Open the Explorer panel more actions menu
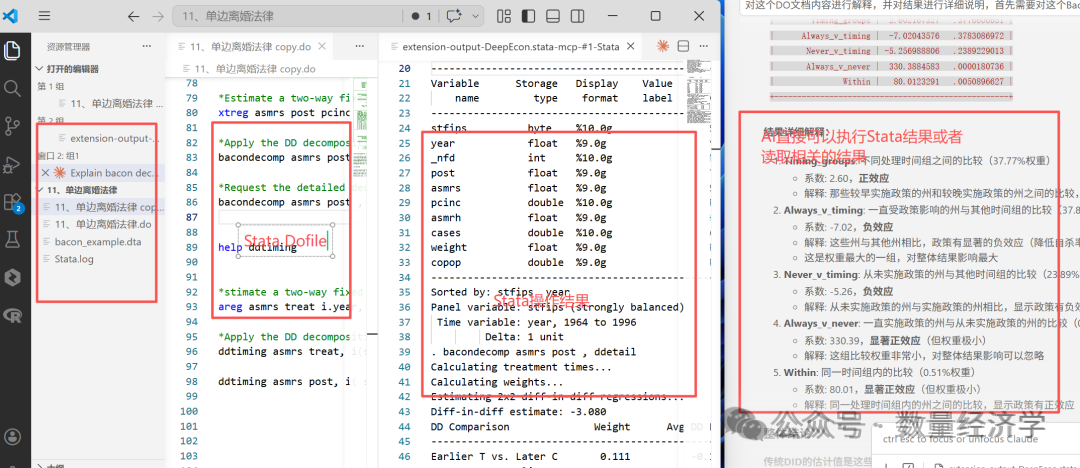Image resolution: width=1080 pixels, height=468 pixels. click(146, 46)
